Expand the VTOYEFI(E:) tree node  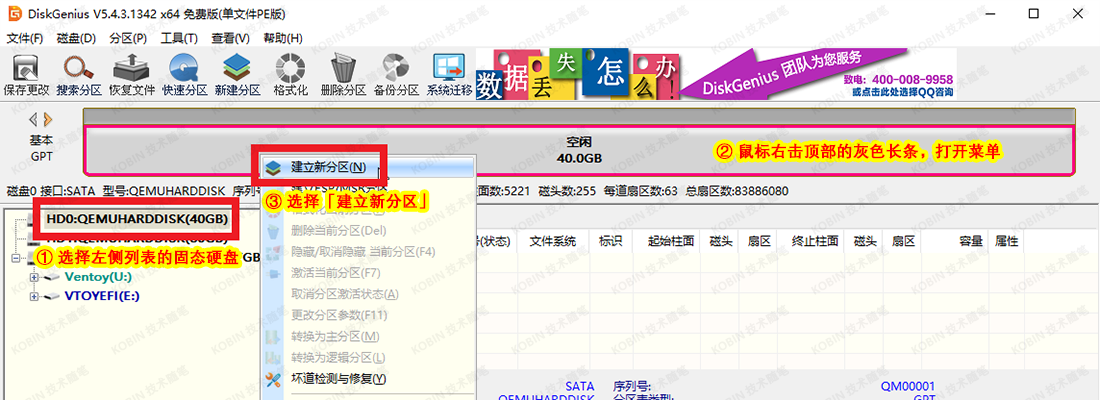pos(34,296)
